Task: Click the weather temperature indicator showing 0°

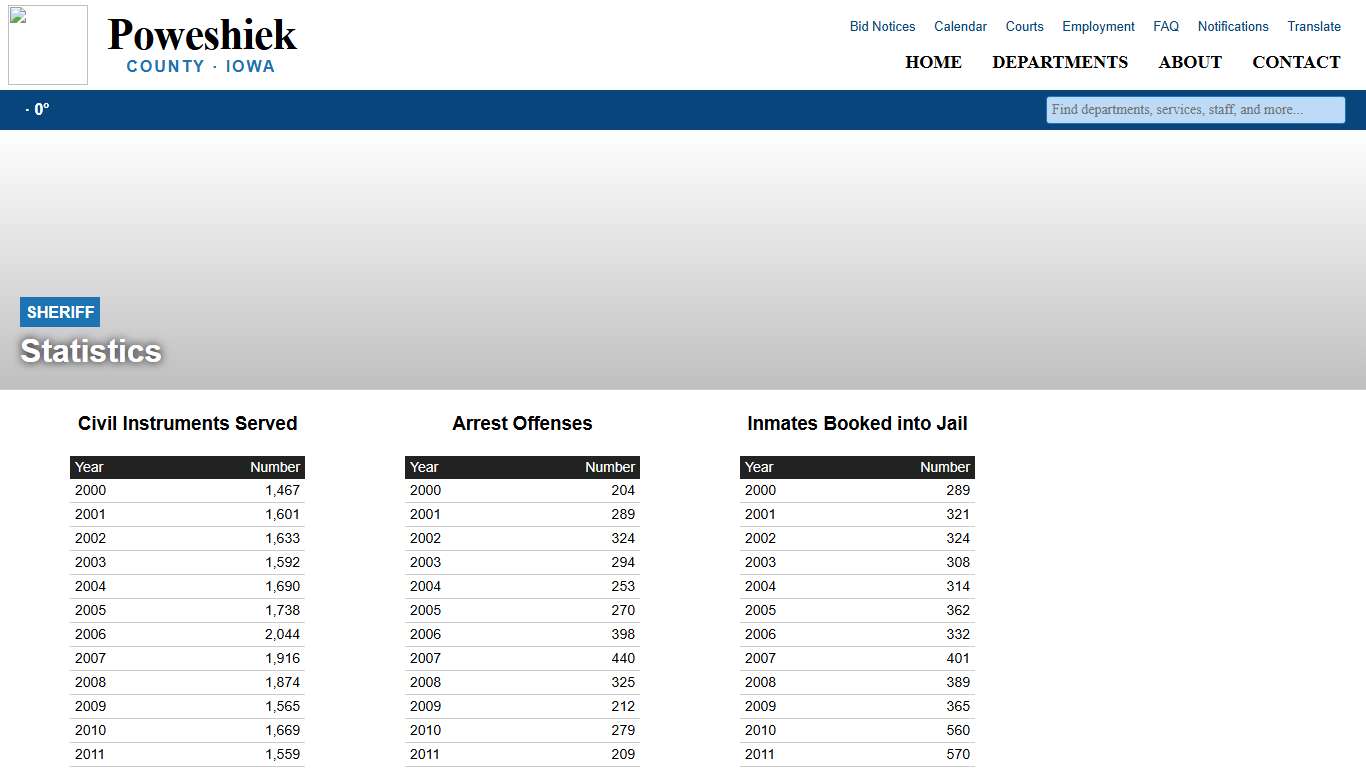Action: click(36, 110)
